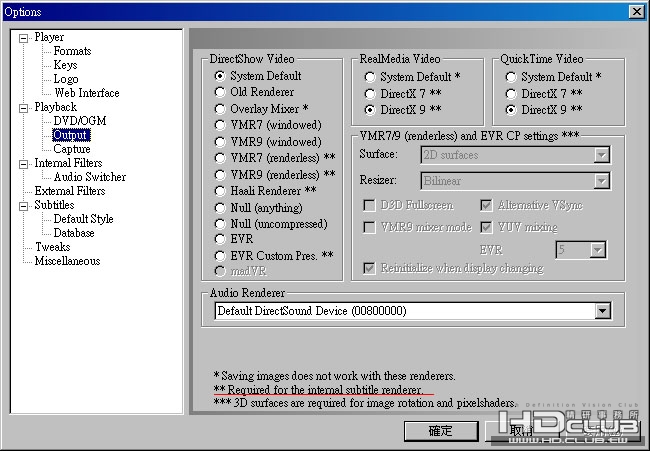The image size is (650, 451).
Task: Toggle the D3D Fullscreen checkbox
Action: (369, 205)
